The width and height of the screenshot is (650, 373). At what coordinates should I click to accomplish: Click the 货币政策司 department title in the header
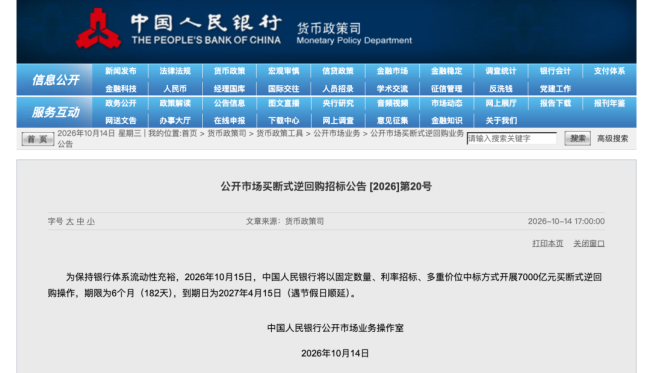pyautogui.click(x=329, y=28)
